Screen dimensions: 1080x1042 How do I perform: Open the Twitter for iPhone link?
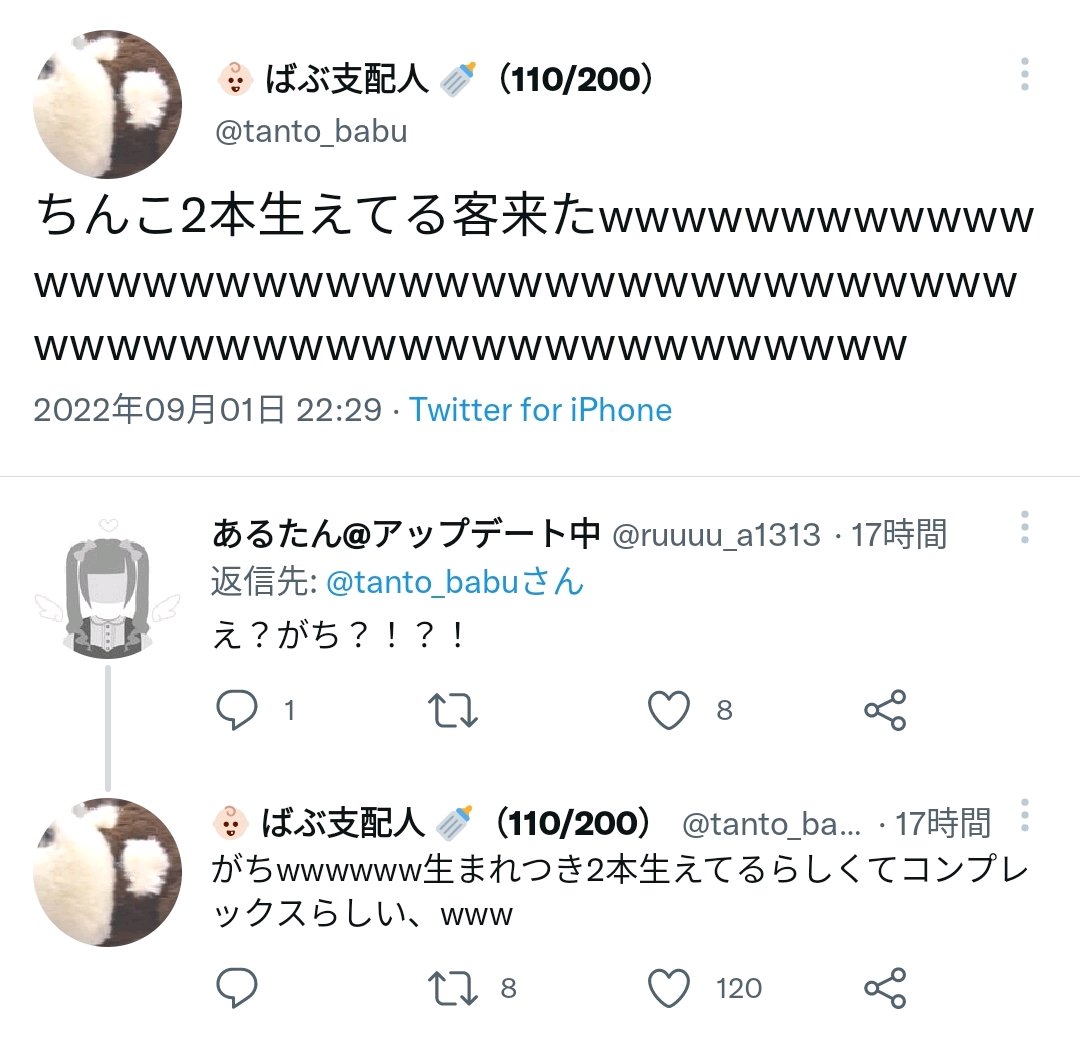(x=541, y=410)
